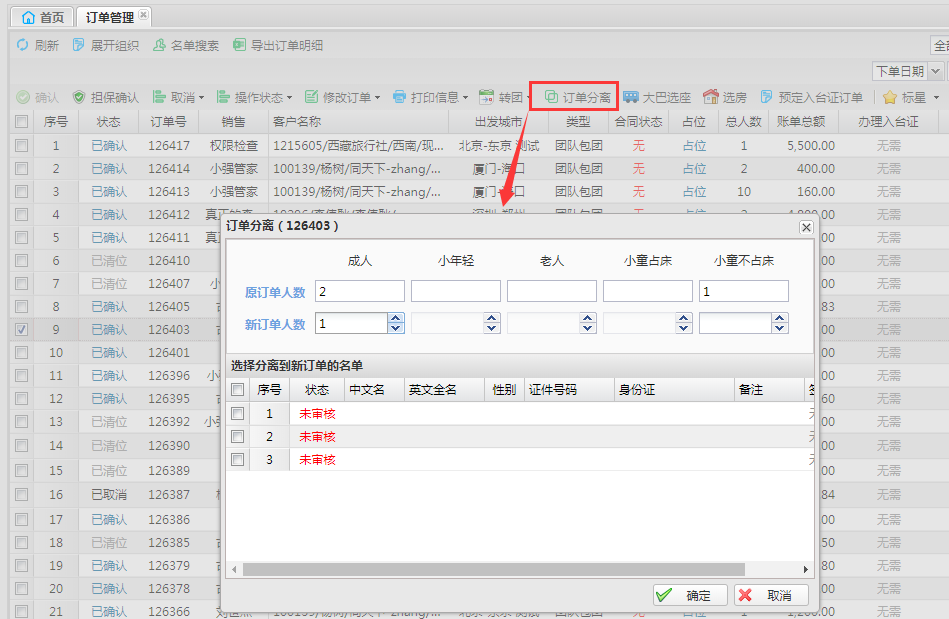Click 未审核 status in dialog row 1

(x=317, y=413)
